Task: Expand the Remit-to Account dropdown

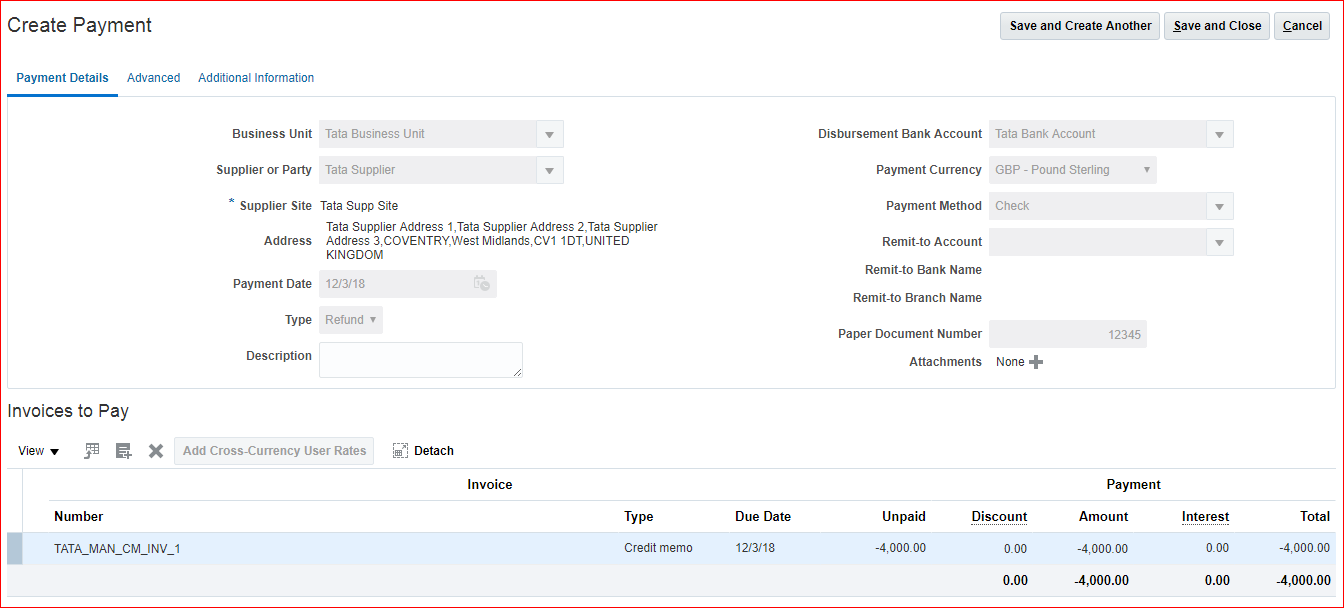Action: [1219, 242]
